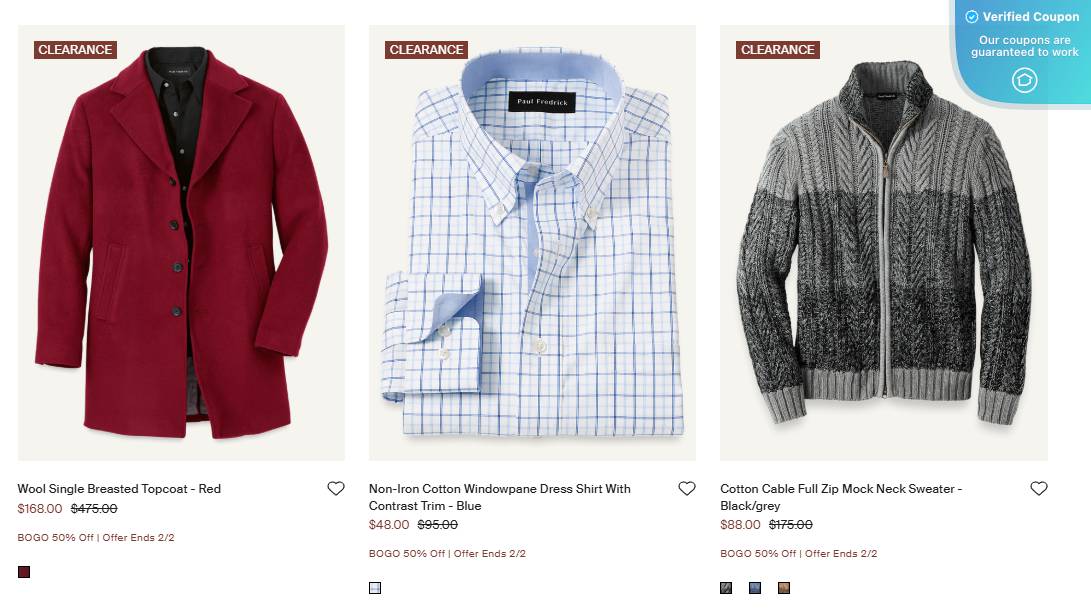This screenshot has width=1091, height=611.
Task: Select the blue color swatch for the sweater
Action: (755, 588)
